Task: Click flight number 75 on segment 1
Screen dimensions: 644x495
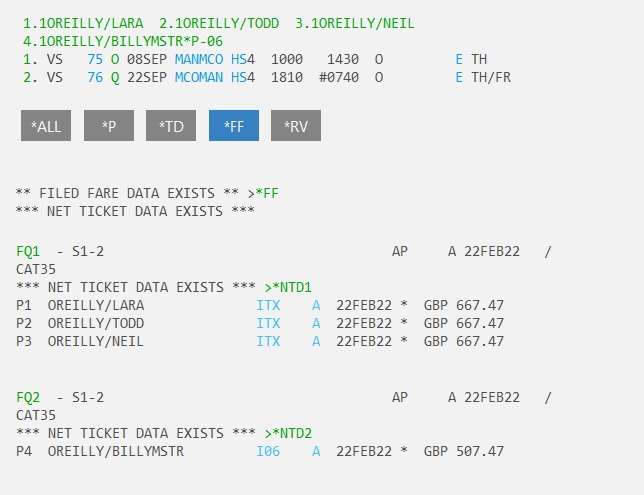Action: coord(95,59)
